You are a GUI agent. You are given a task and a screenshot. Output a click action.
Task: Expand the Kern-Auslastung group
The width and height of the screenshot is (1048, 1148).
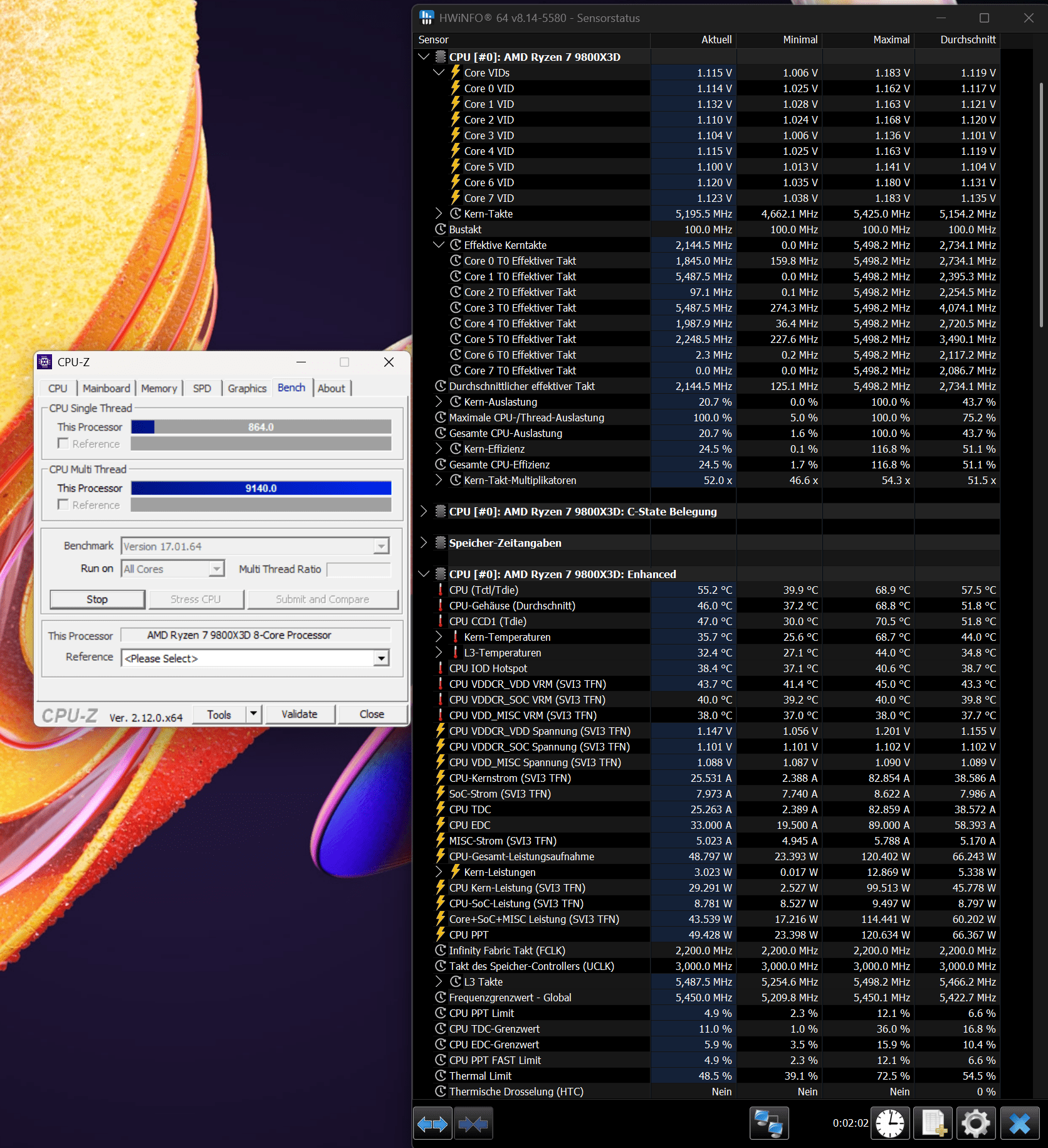point(439,402)
